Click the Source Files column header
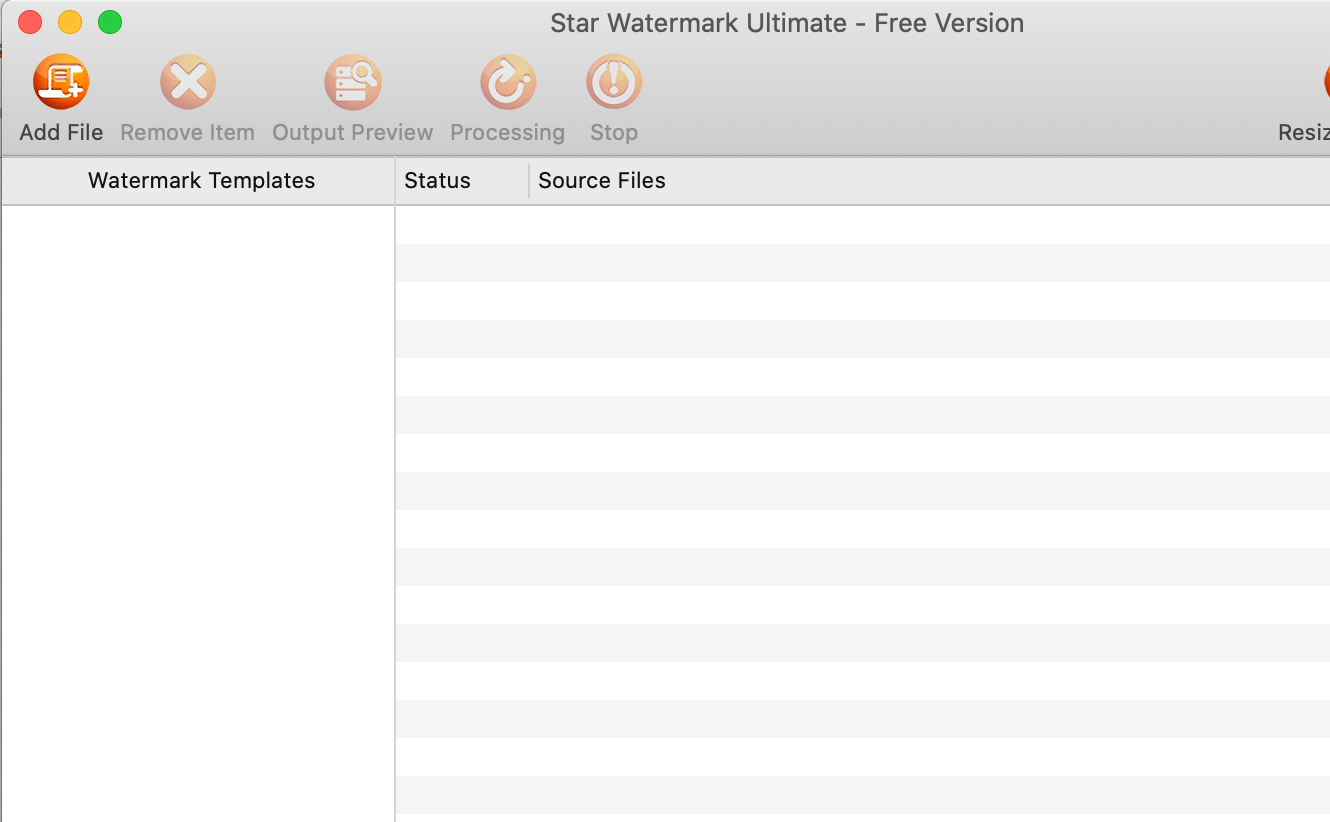The image size is (1330, 822). tap(930, 181)
